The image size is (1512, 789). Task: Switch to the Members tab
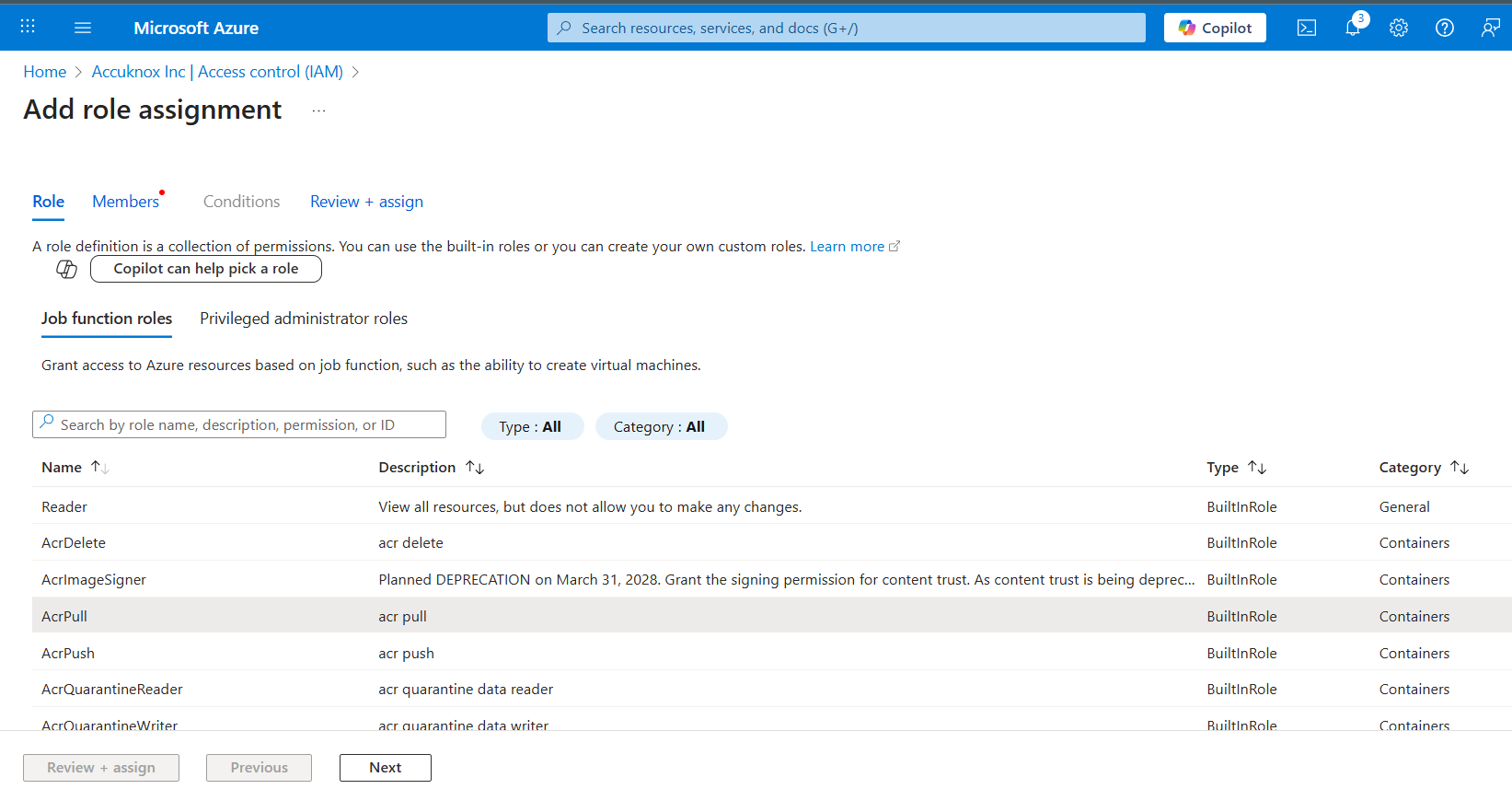point(126,202)
